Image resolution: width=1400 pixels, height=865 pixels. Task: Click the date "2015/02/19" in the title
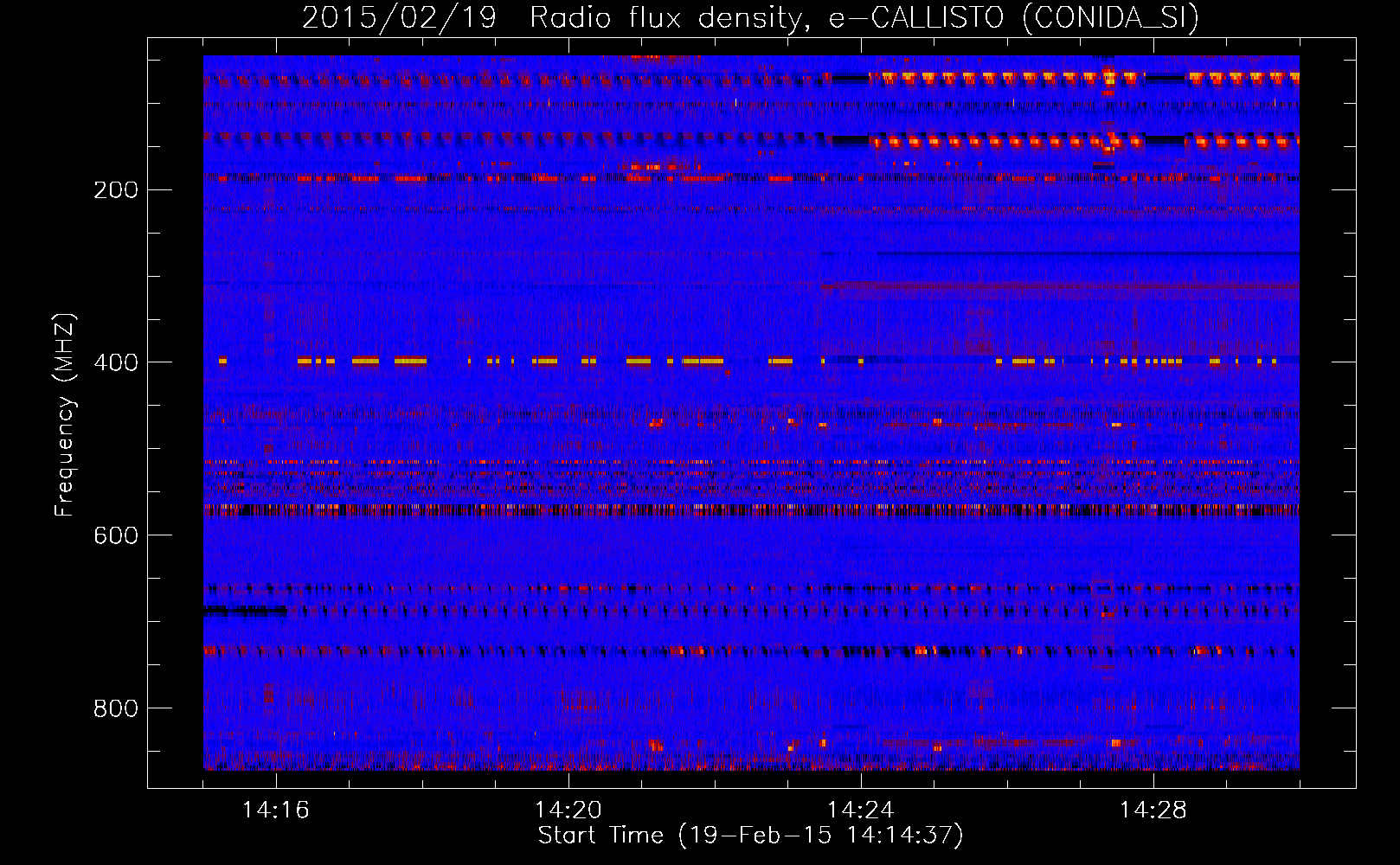point(399,17)
